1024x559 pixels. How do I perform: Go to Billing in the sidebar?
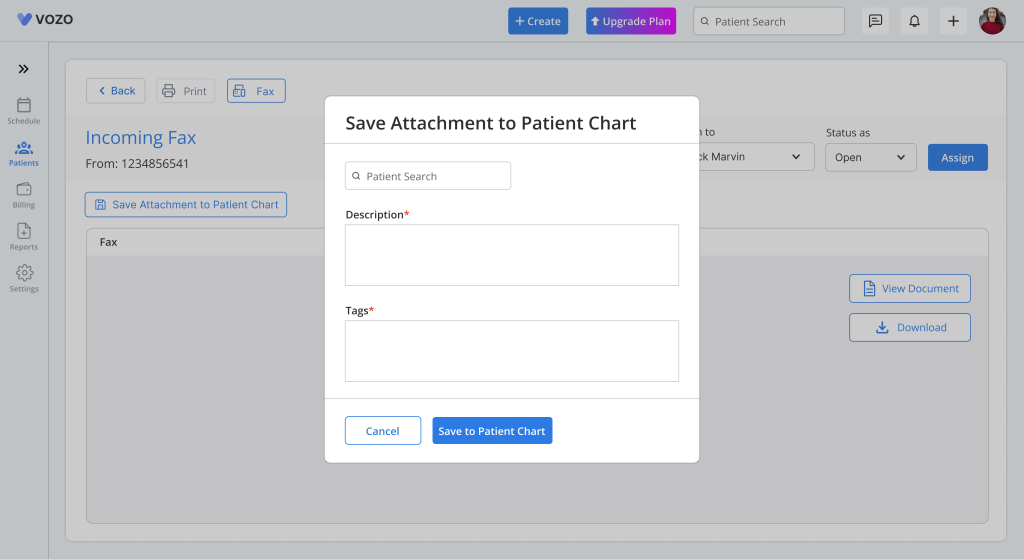pyautogui.click(x=24, y=195)
